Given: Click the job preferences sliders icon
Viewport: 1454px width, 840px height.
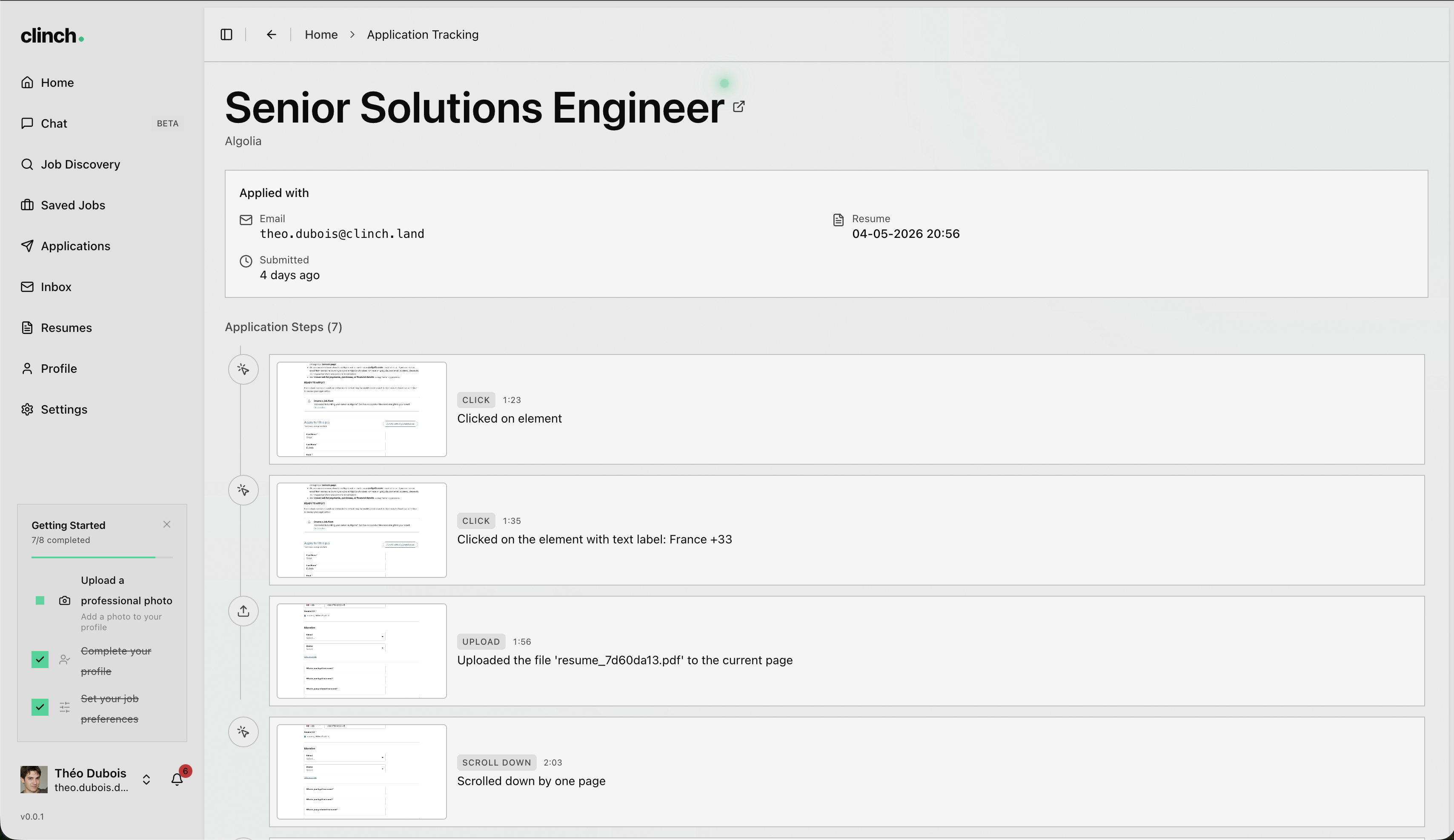Looking at the screenshot, I should click(65, 707).
